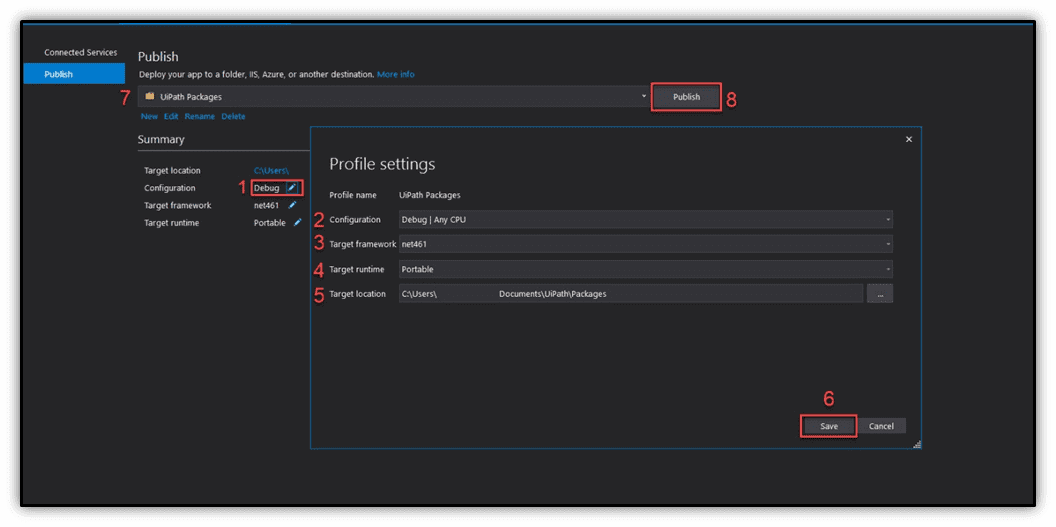Click the dialog resize grip corner
Screen dimensions: 1056x527
point(917,444)
